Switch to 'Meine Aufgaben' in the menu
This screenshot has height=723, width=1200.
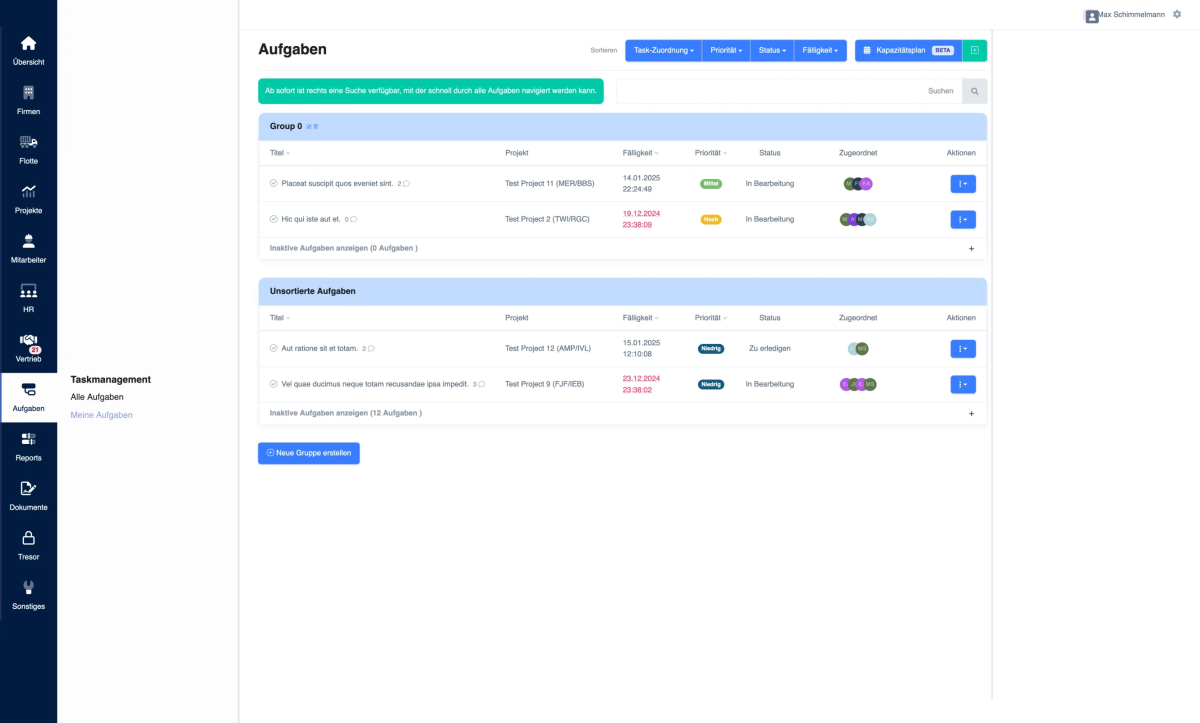100,413
